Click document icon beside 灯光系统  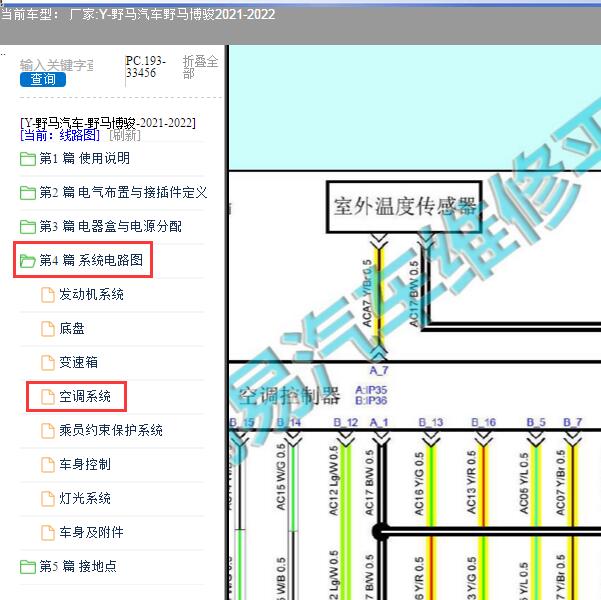(x=48, y=498)
